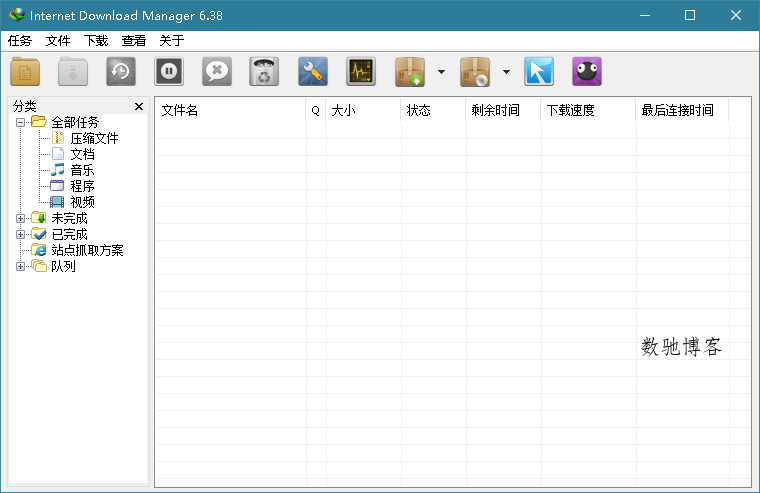Sort by the 最后连接时间 column header
This screenshot has height=493, width=760.
682,111
